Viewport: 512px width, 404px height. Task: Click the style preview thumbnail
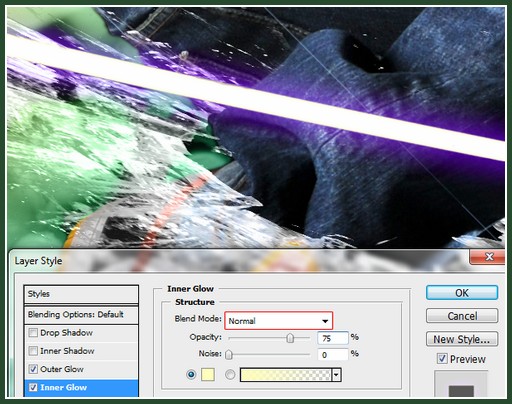tap(461, 384)
